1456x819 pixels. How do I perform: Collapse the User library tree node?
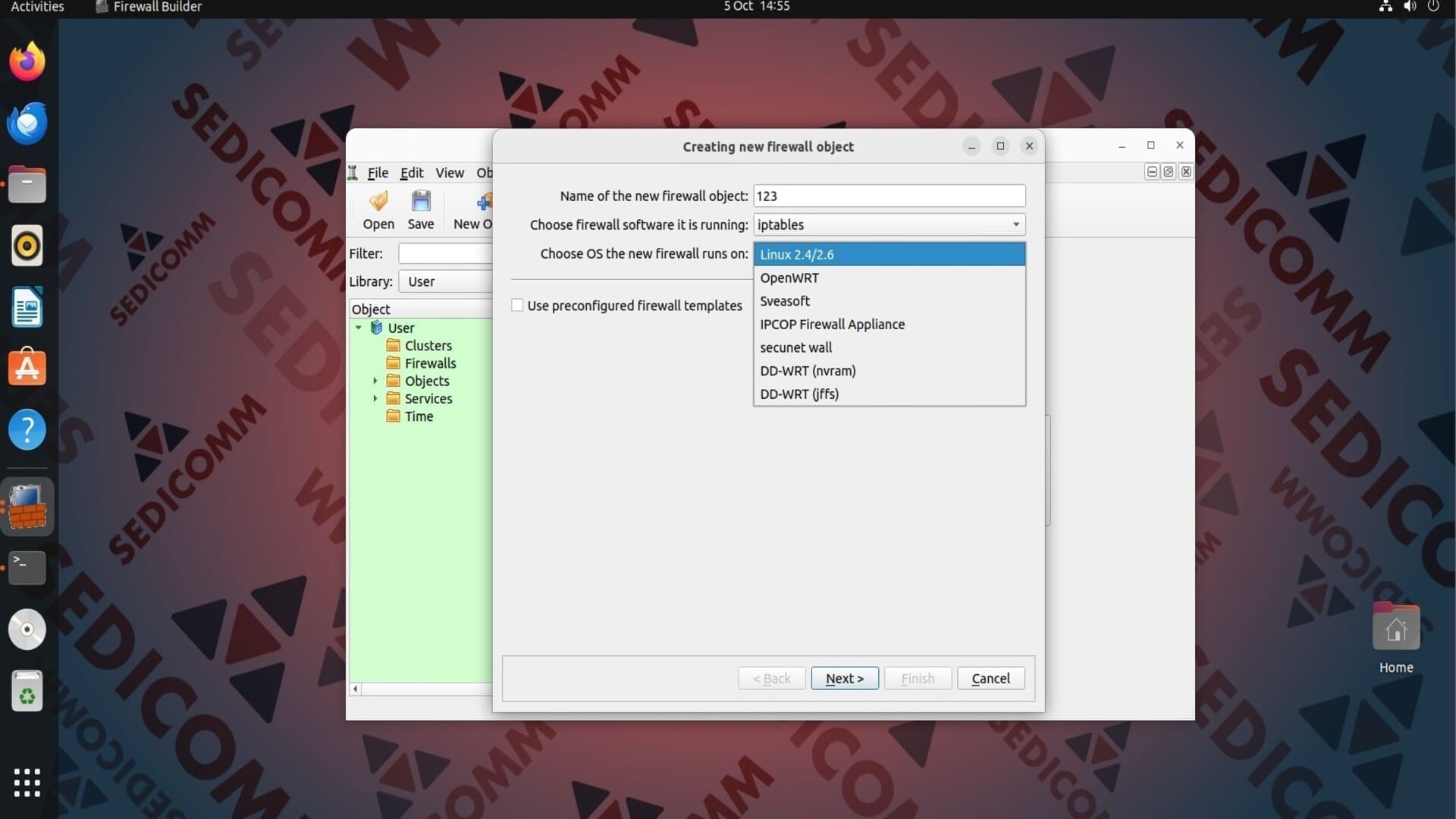coord(359,328)
